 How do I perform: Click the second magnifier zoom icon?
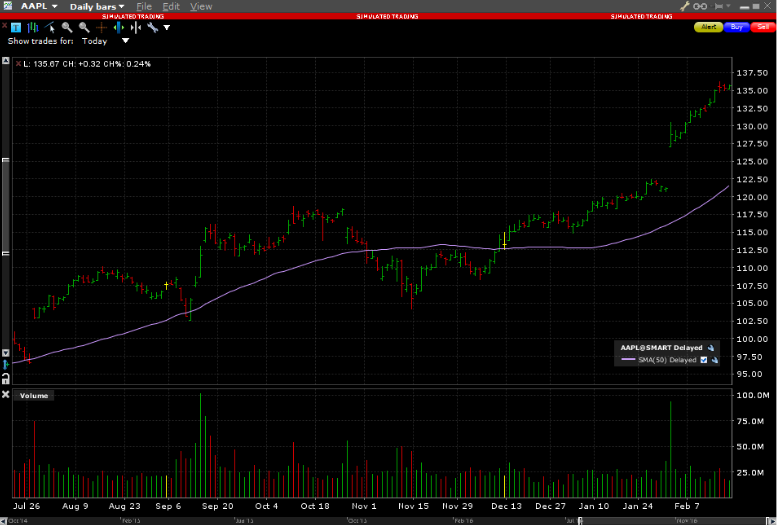(84, 27)
